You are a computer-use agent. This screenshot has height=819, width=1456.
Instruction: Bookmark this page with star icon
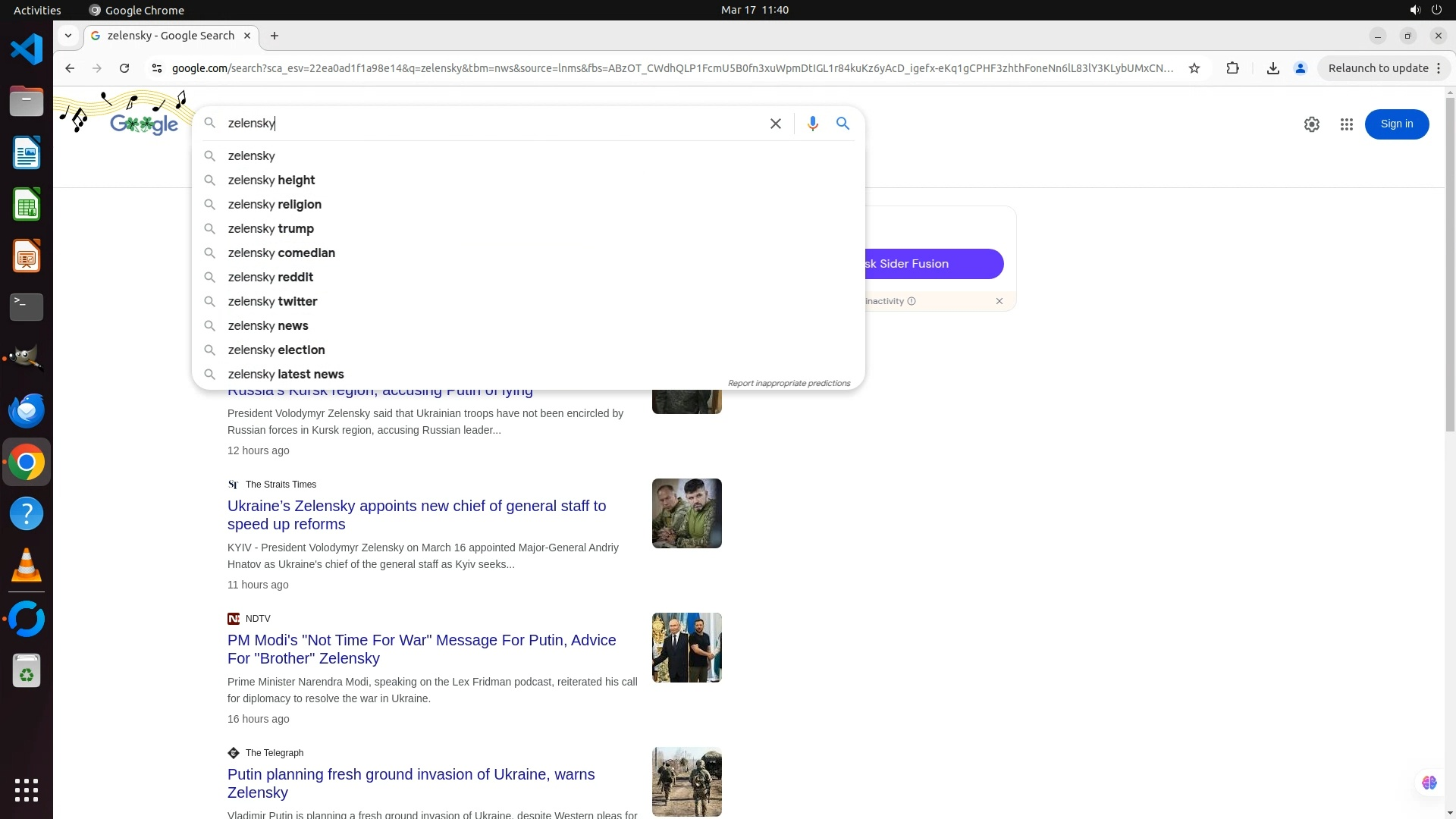1194,68
